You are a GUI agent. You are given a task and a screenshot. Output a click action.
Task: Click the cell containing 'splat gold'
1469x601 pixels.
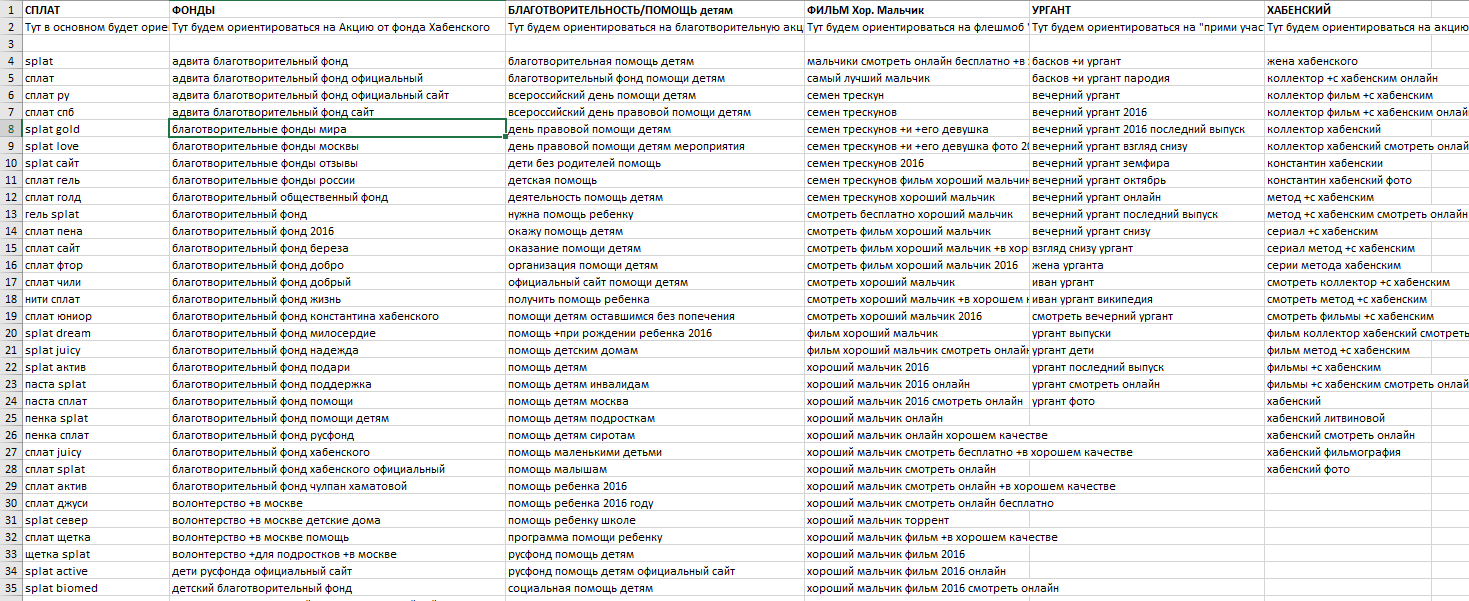point(95,129)
